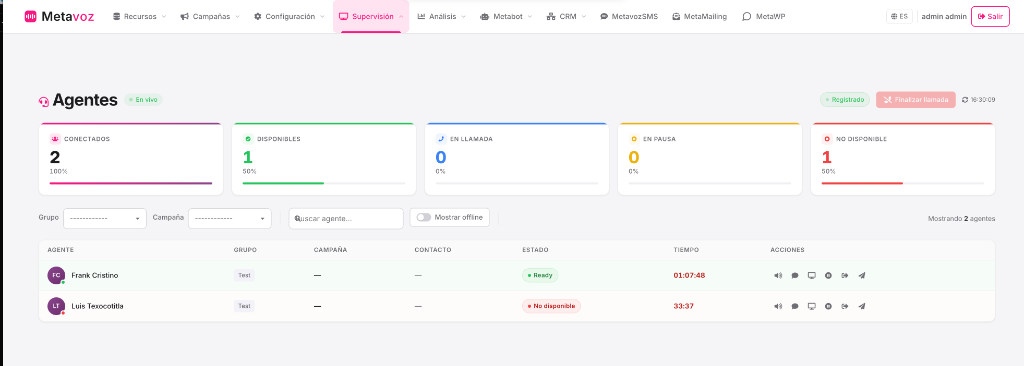Click the En vivo badge

click(x=143, y=100)
